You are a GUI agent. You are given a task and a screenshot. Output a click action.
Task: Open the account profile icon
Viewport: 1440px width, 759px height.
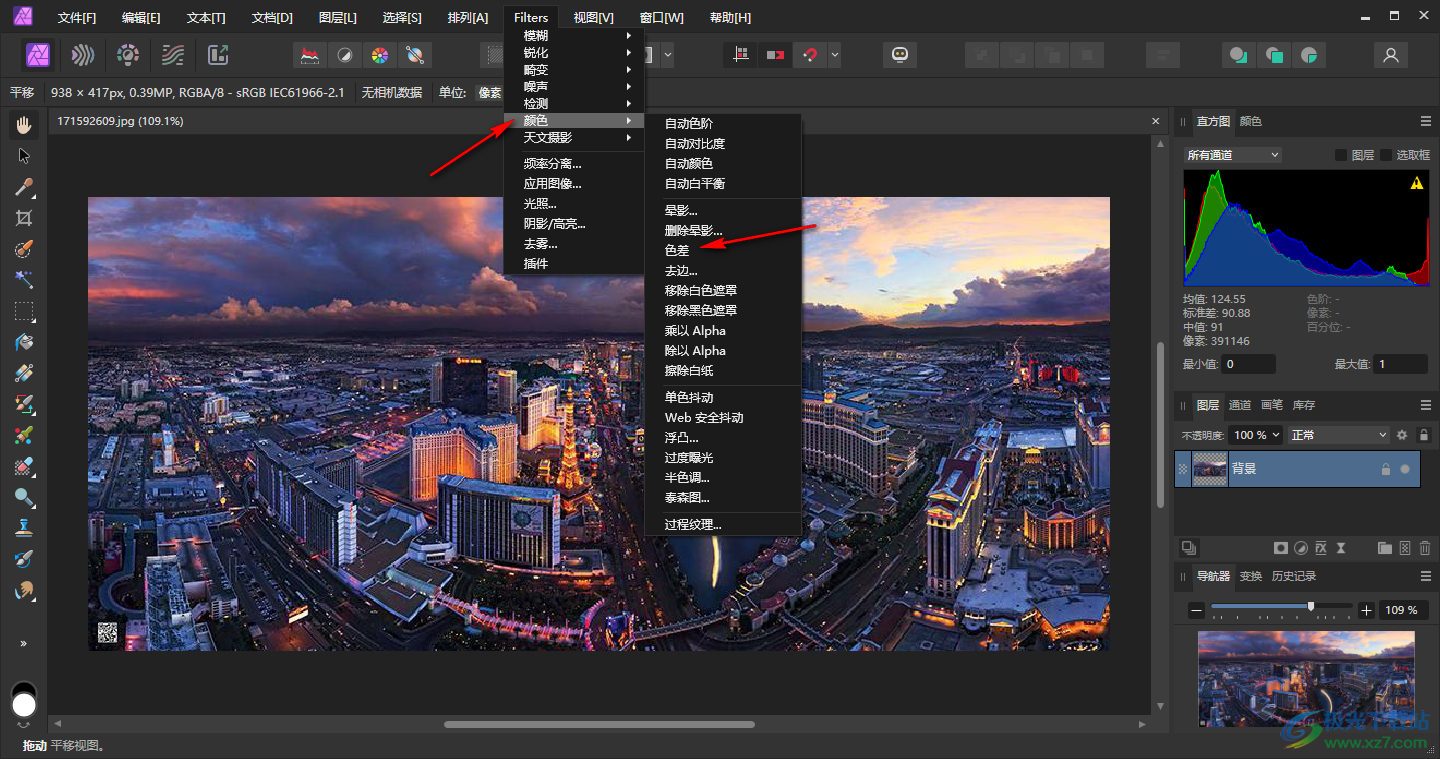click(1390, 55)
